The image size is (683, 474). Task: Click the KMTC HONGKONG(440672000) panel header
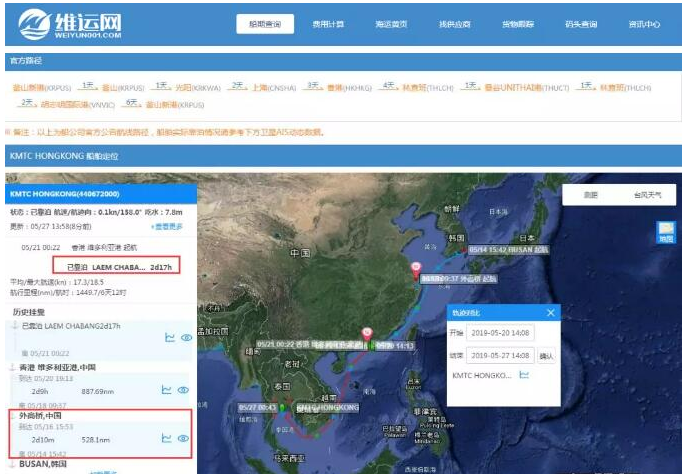coord(101,194)
